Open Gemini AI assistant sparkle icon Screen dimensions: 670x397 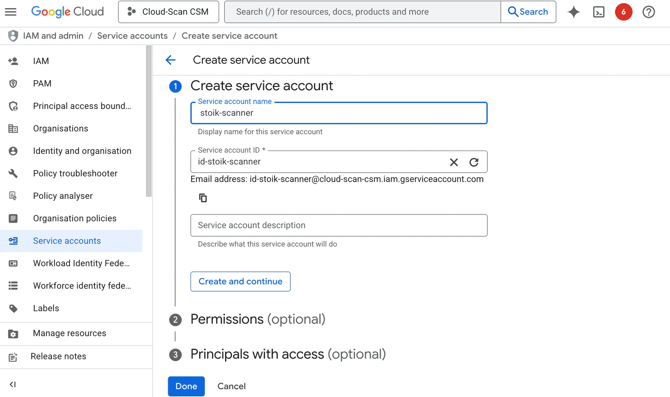tap(574, 12)
